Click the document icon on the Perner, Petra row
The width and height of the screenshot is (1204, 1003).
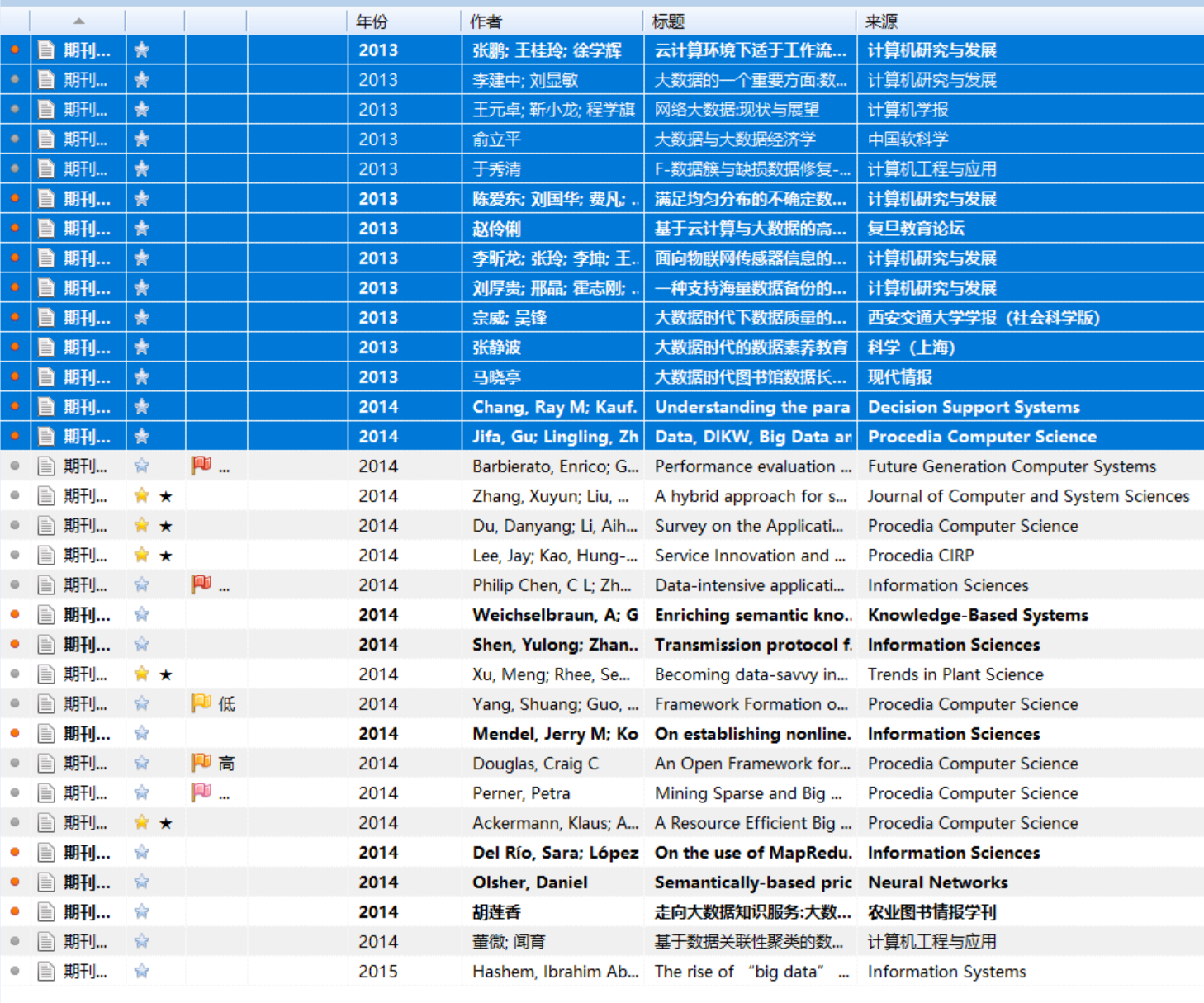(47, 793)
